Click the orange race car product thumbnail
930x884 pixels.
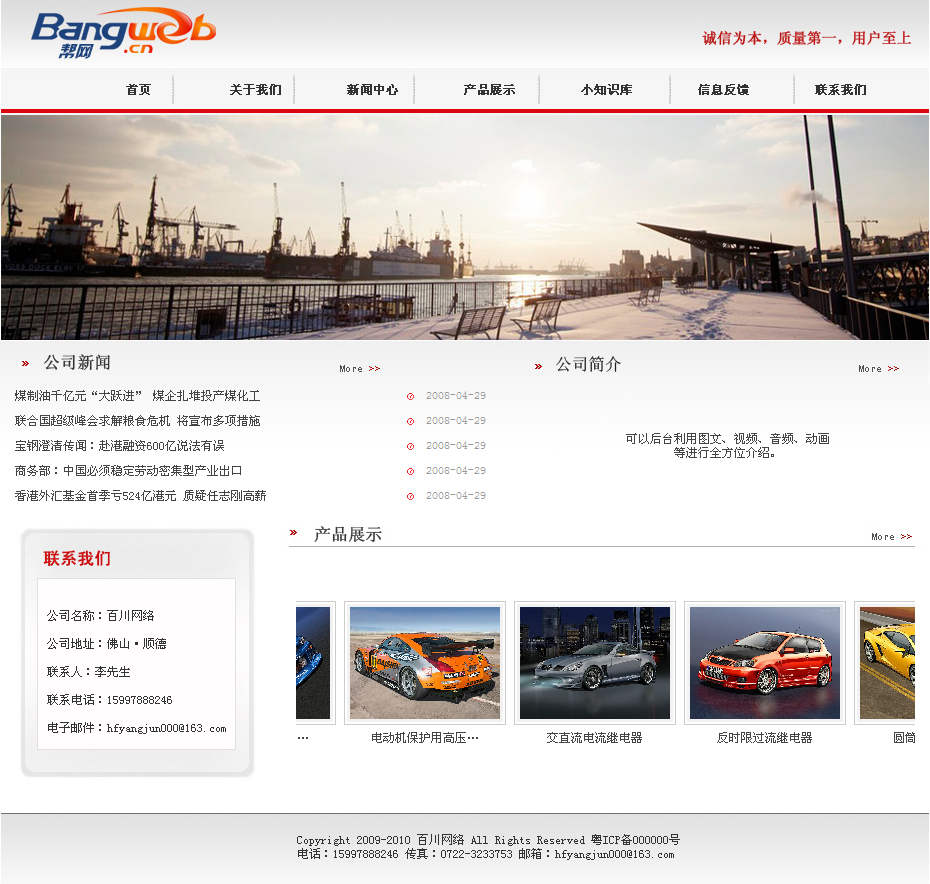[425, 662]
